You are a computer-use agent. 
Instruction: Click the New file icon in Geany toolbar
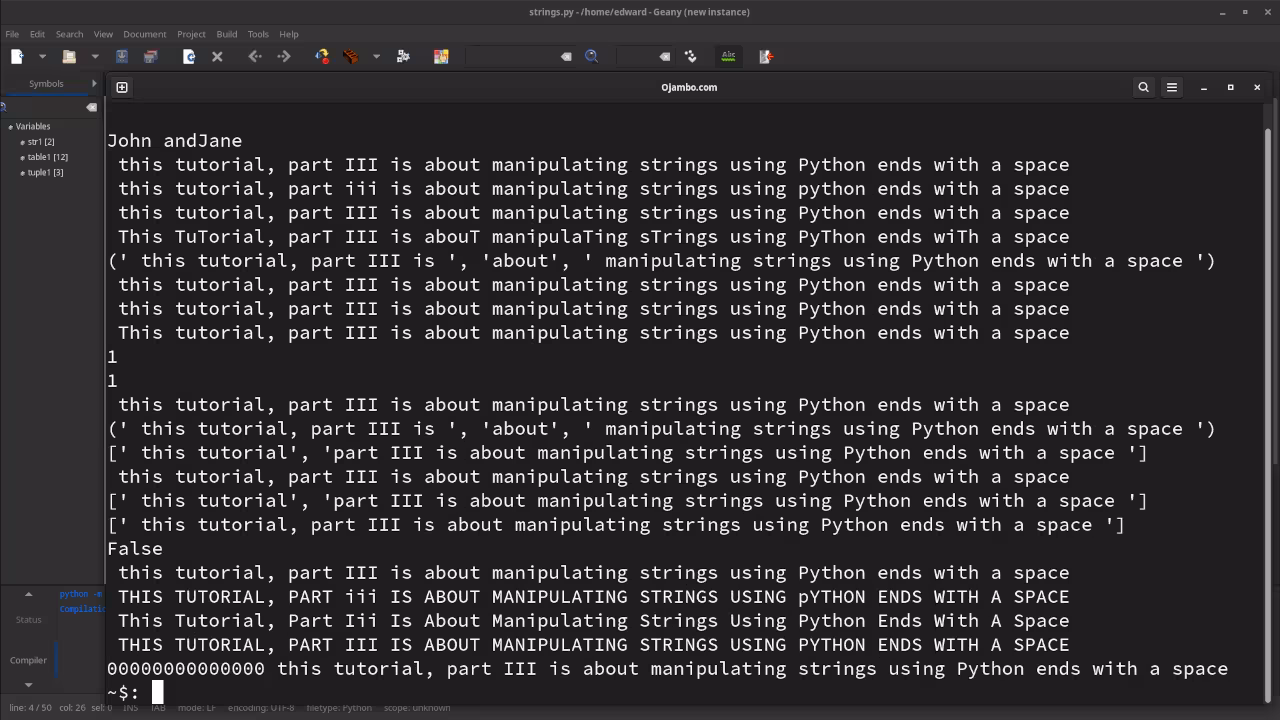[17, 57]
